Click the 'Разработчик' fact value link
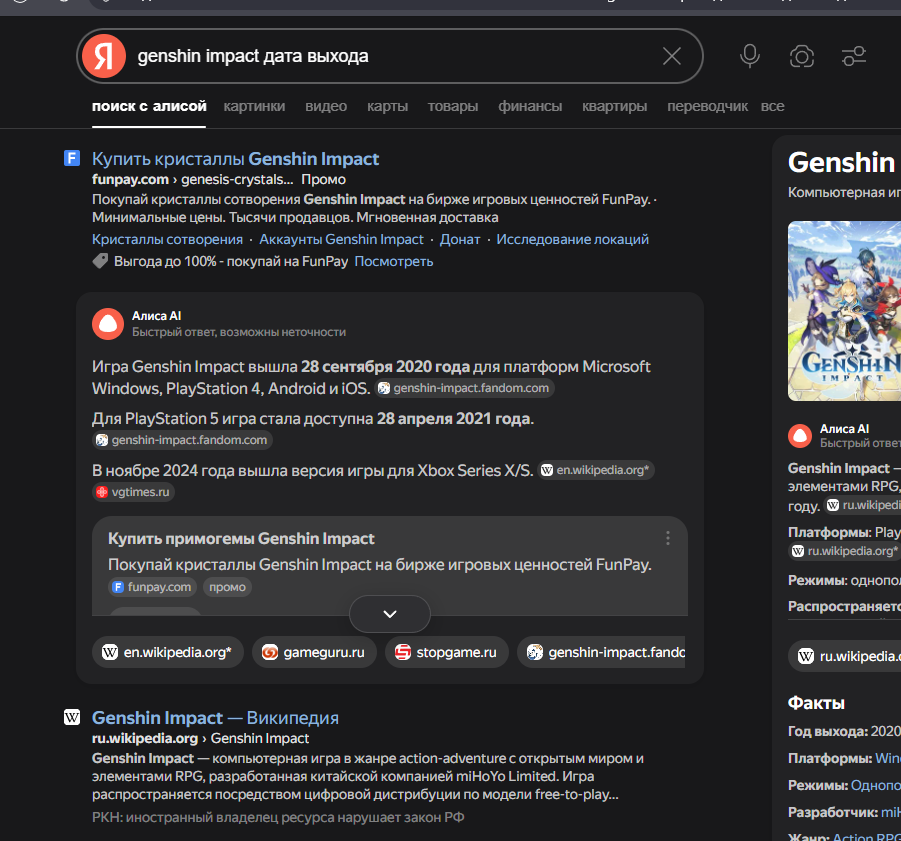Image resolution: width=901 pixels, height=841 pixels. 891,812
